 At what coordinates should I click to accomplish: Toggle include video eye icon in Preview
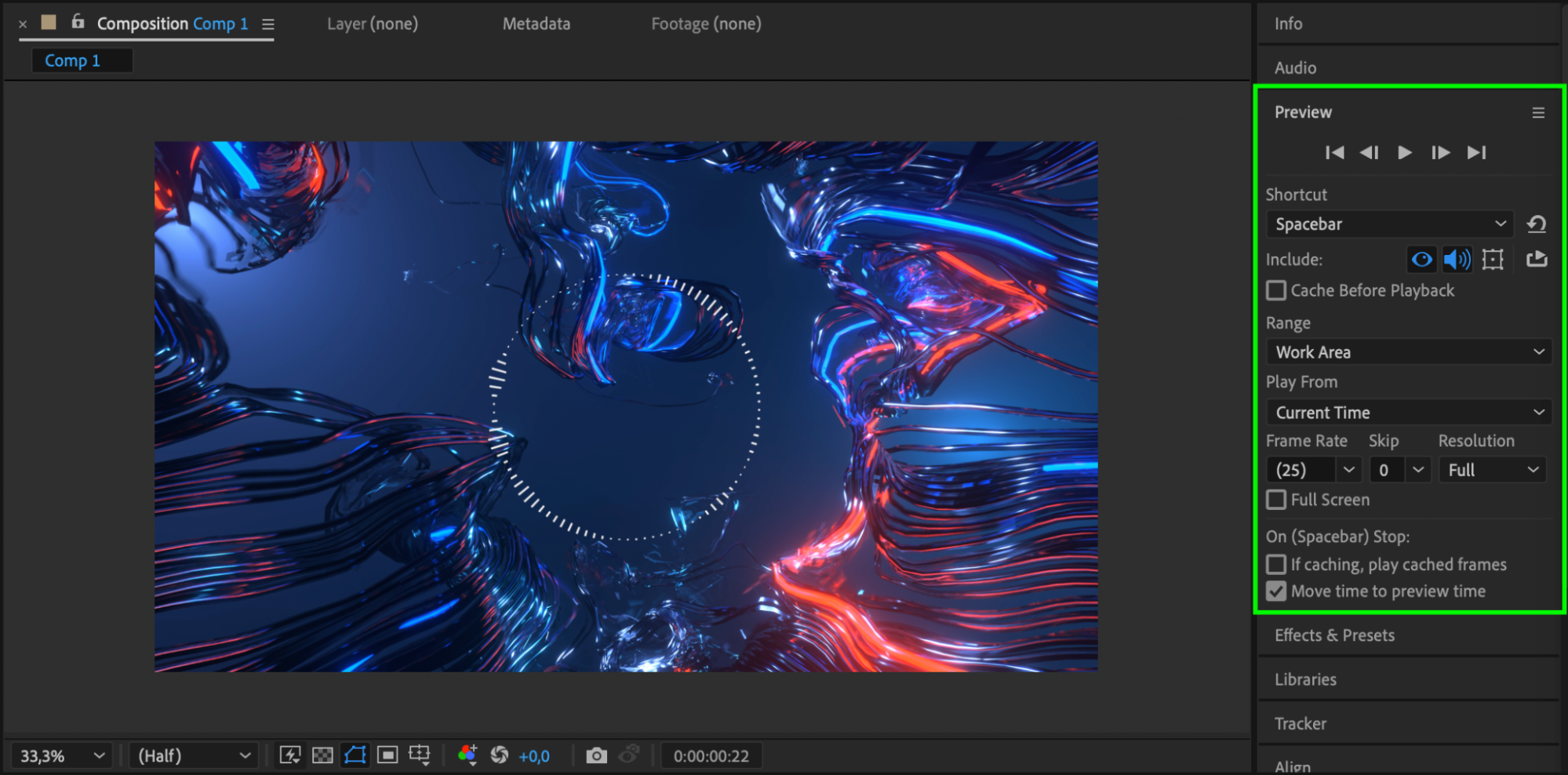pyautogui.click(x=1421, y=259)
